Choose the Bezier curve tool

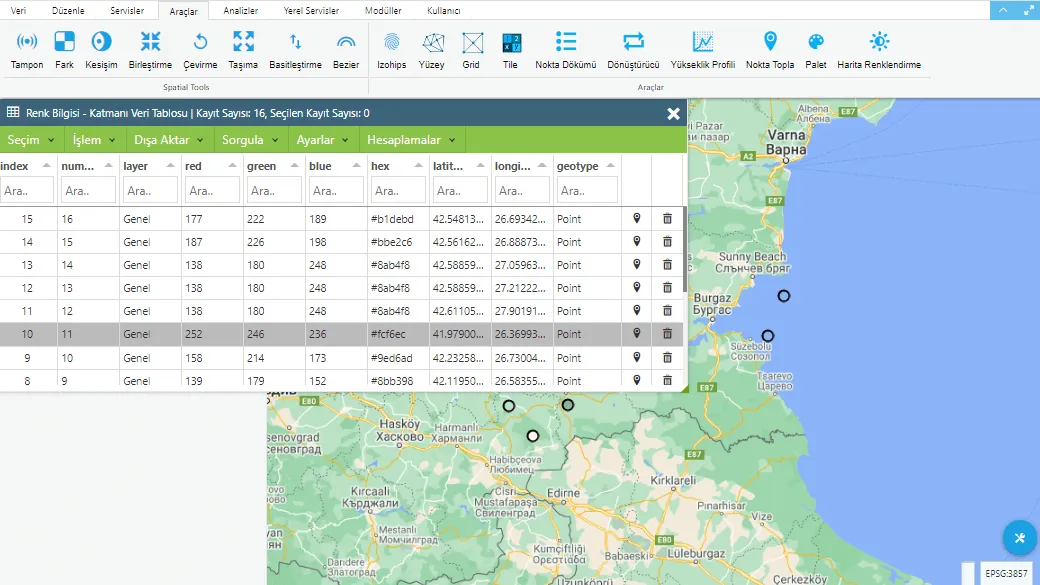pyautogui.click(x=346, y=50)
